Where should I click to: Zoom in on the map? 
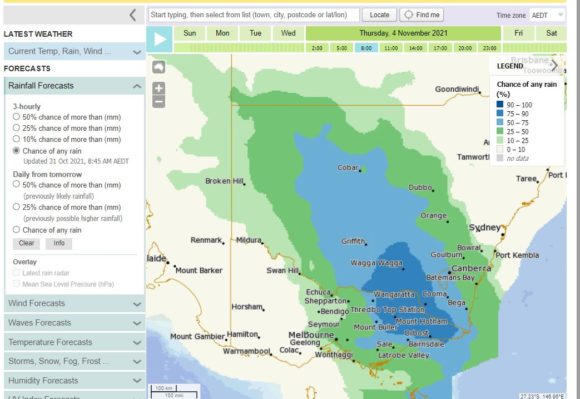159,88
